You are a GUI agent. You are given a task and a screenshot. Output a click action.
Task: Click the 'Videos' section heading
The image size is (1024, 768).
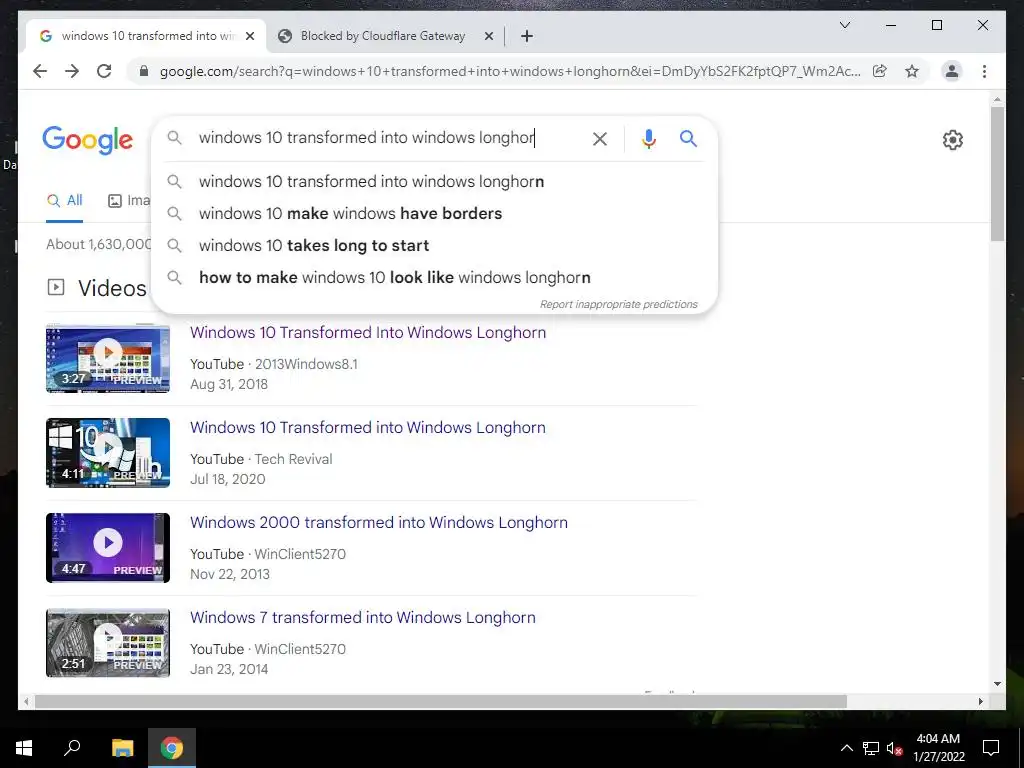[x=112, y=288]
